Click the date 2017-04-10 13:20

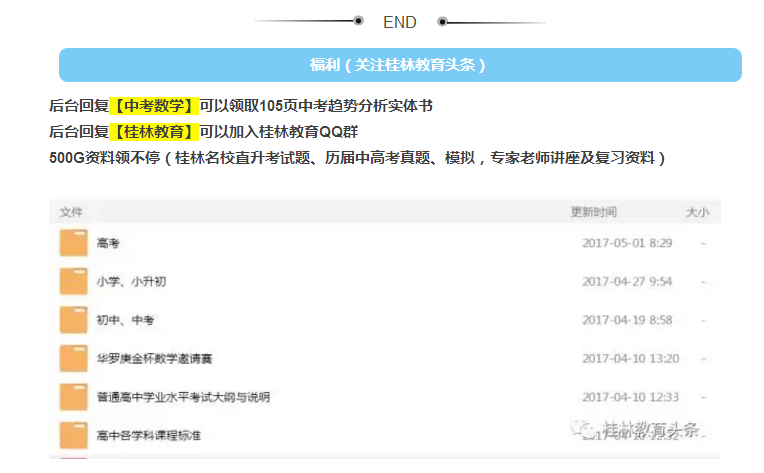[630, 359]
